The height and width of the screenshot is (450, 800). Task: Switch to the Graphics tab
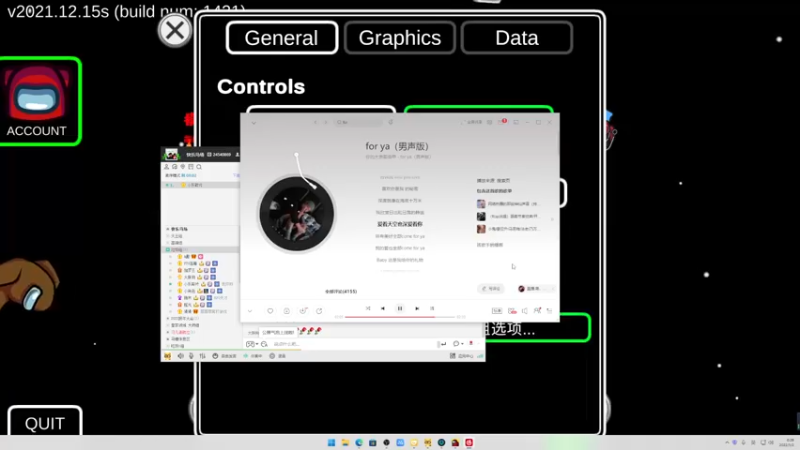(x=399, y=38)
